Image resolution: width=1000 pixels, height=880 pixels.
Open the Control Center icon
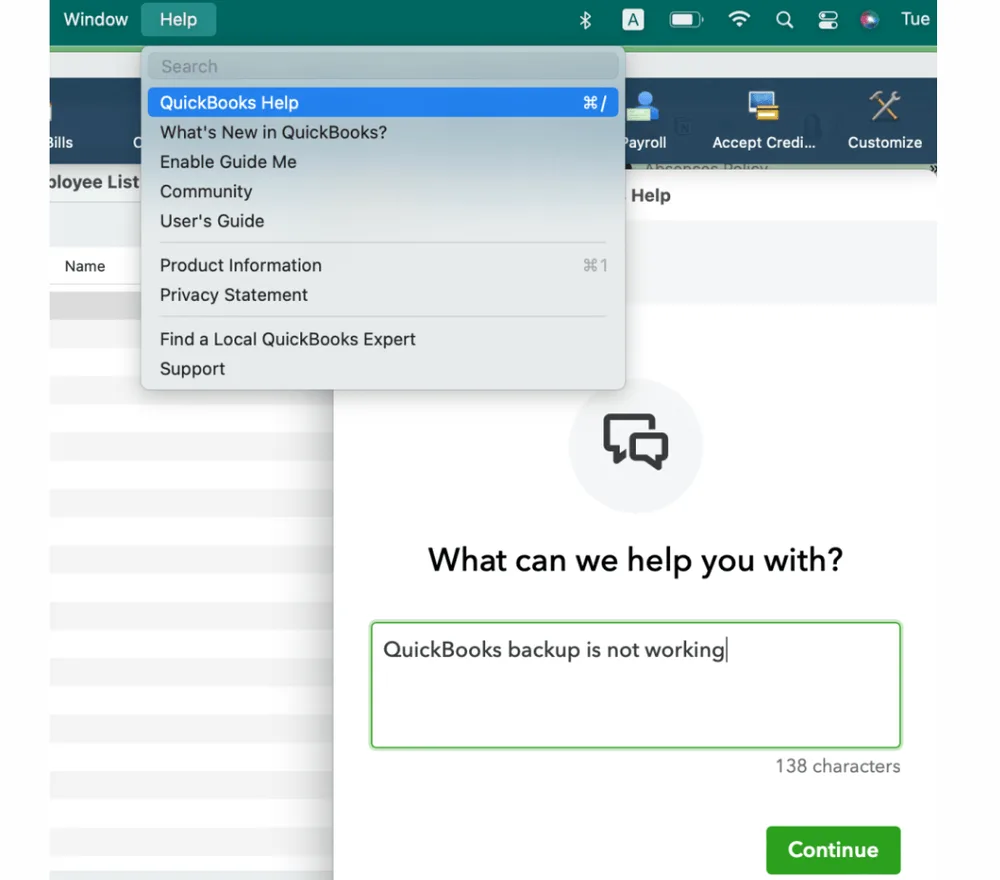click(828, 20)
